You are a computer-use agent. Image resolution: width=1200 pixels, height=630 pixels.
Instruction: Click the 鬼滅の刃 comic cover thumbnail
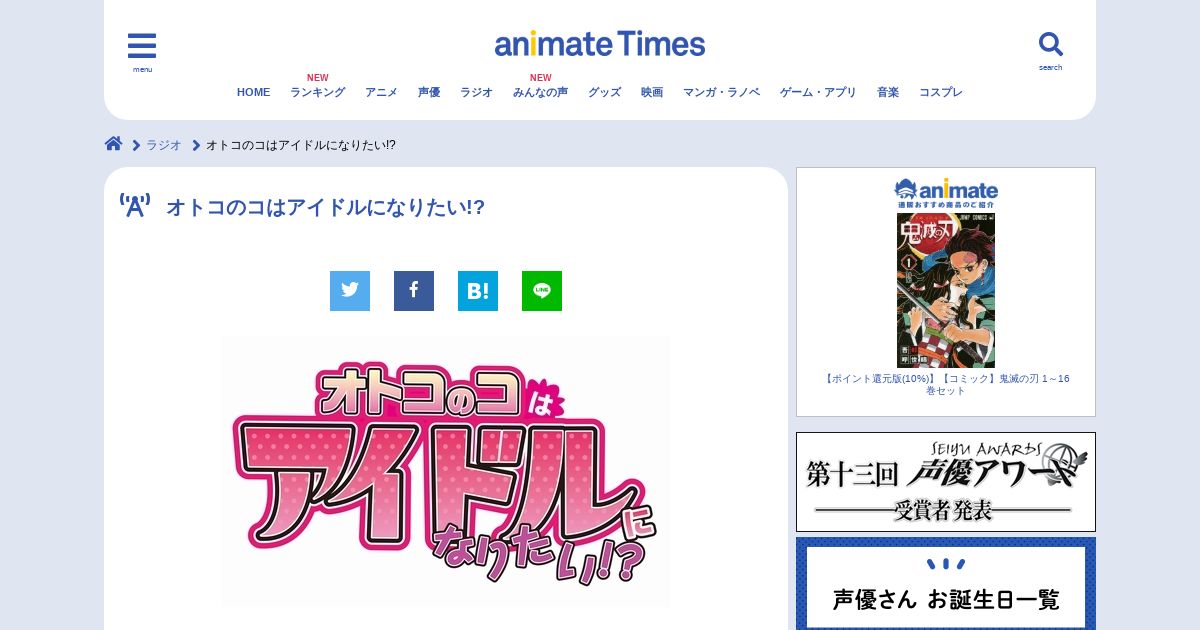946,290
